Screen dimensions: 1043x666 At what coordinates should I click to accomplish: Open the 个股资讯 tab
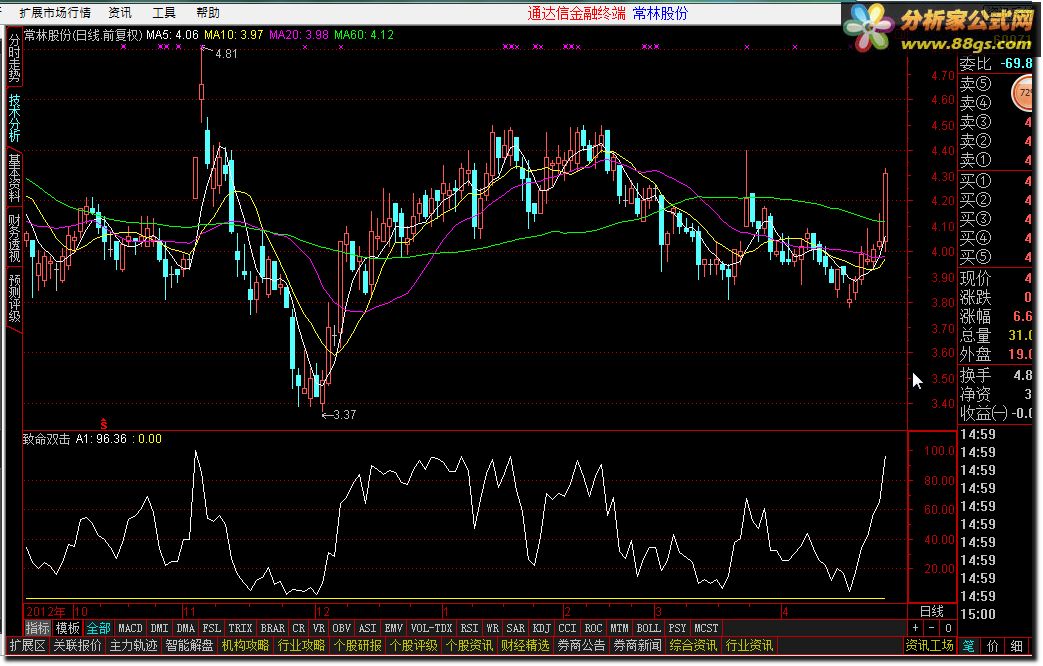click(469, 645)
